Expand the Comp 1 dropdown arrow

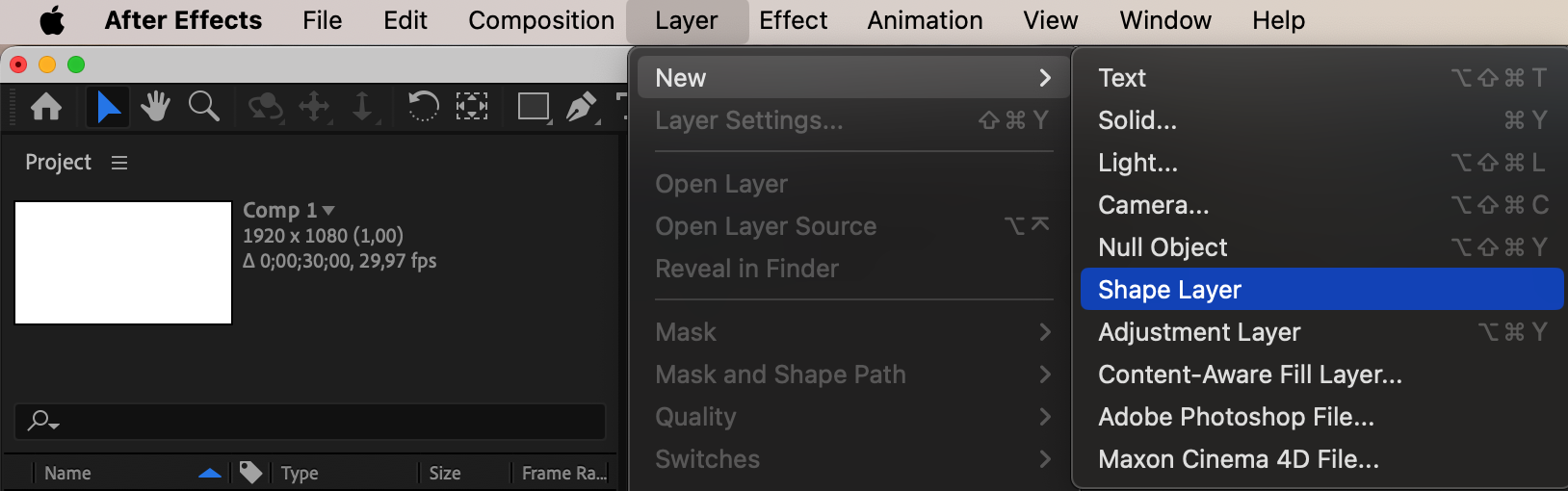click(x=328, y=210)
